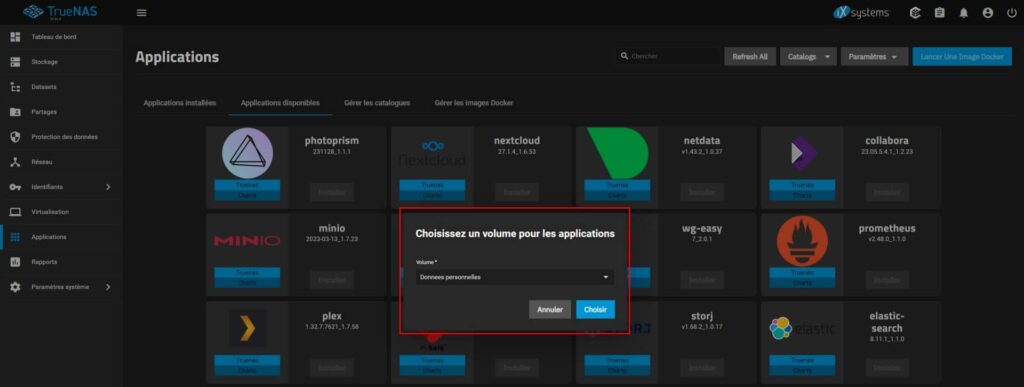Screen dimensions: 1024x387
Task: Click the Applications page heading
Action: point(177,57)
